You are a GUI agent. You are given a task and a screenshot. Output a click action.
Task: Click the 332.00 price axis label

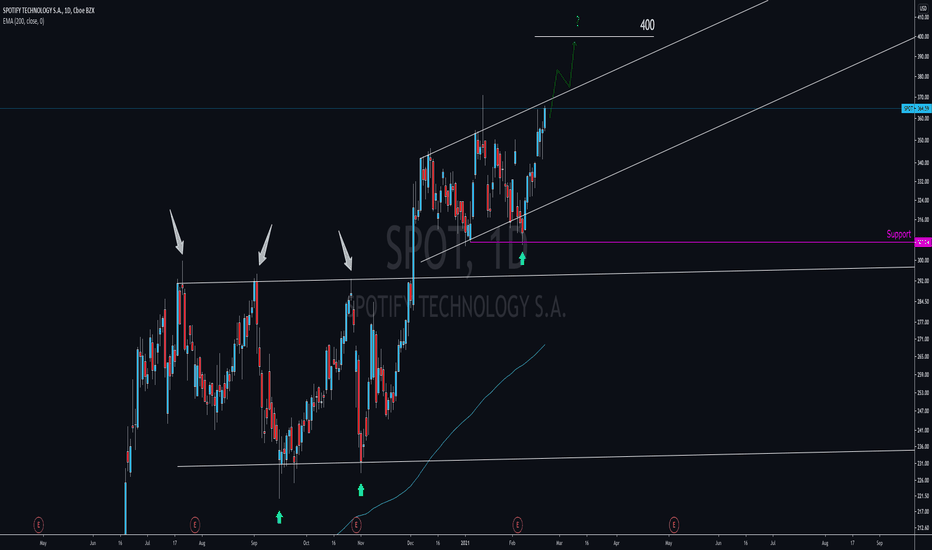(923, 181)
